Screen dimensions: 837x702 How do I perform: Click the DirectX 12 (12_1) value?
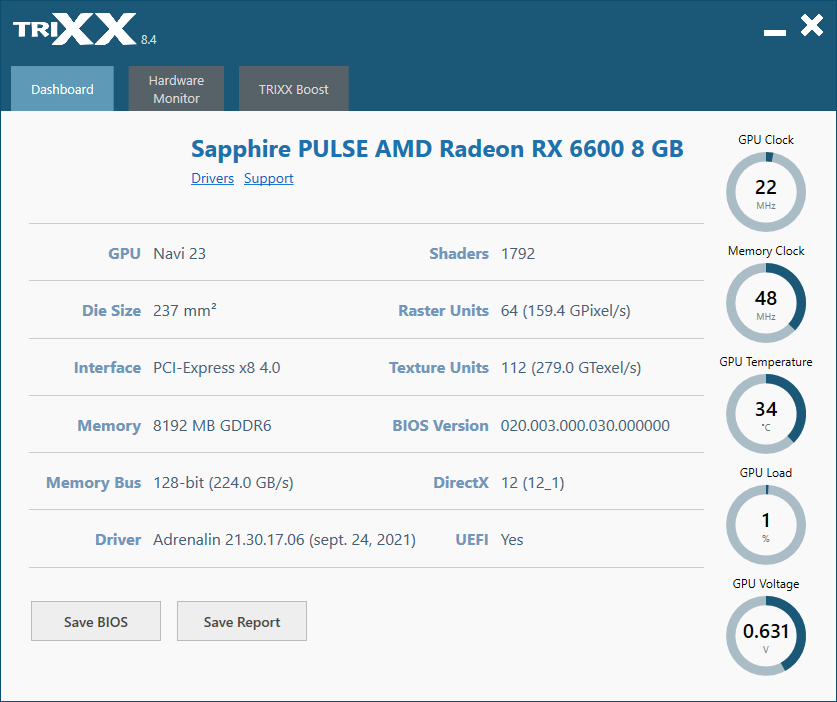pos(533,483)
